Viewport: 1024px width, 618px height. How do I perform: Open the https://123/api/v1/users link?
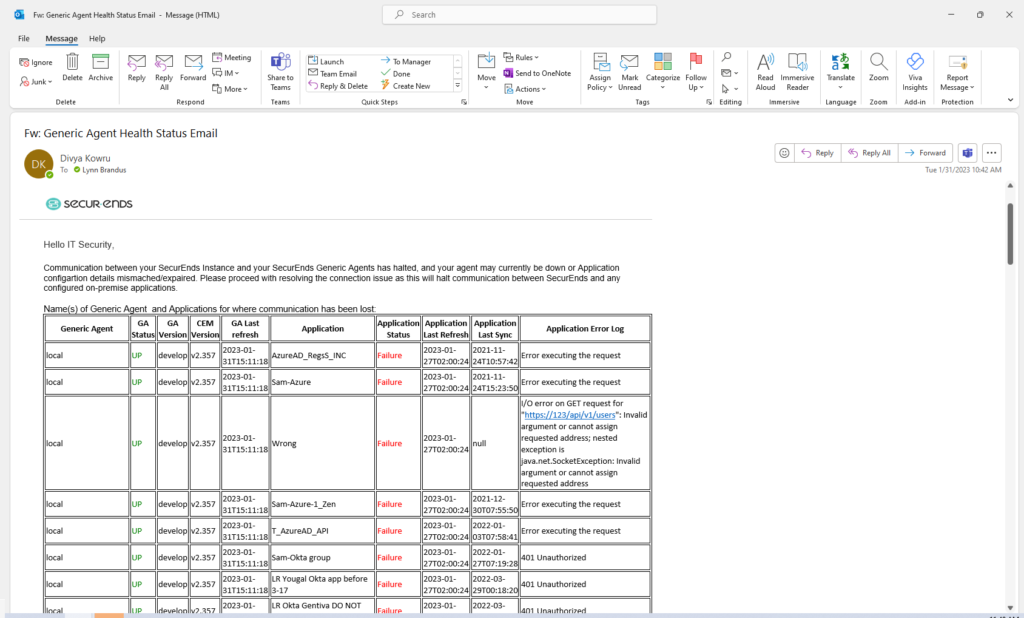tap(569, 415)
